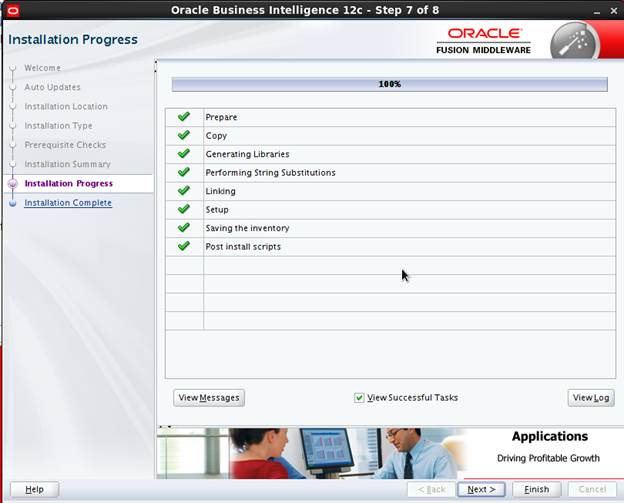Click the Applications banner image
The height and width of the screenshot is (503, 624).
point(389,453)
